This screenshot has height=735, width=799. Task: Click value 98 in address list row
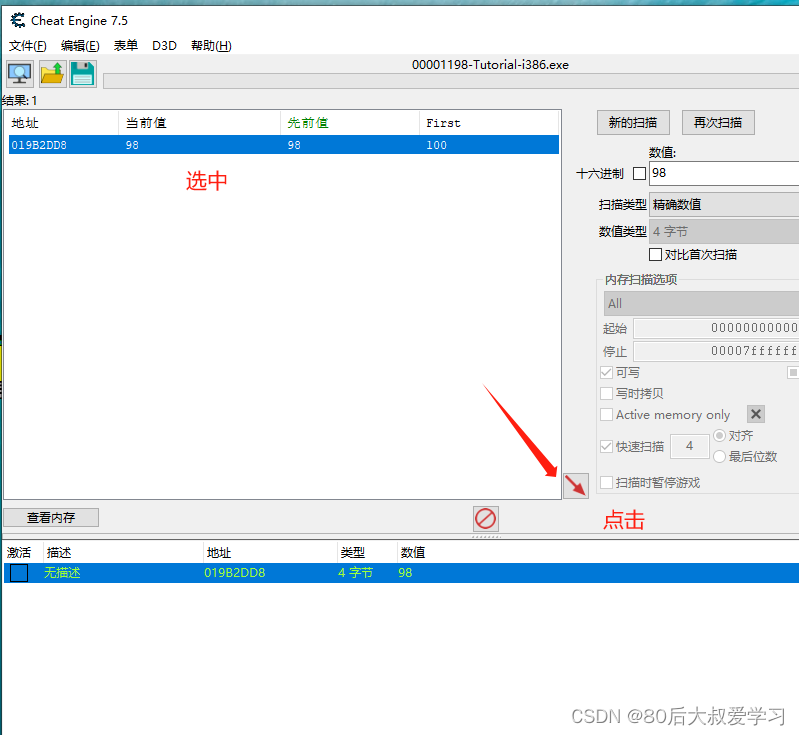coord(405,573)
